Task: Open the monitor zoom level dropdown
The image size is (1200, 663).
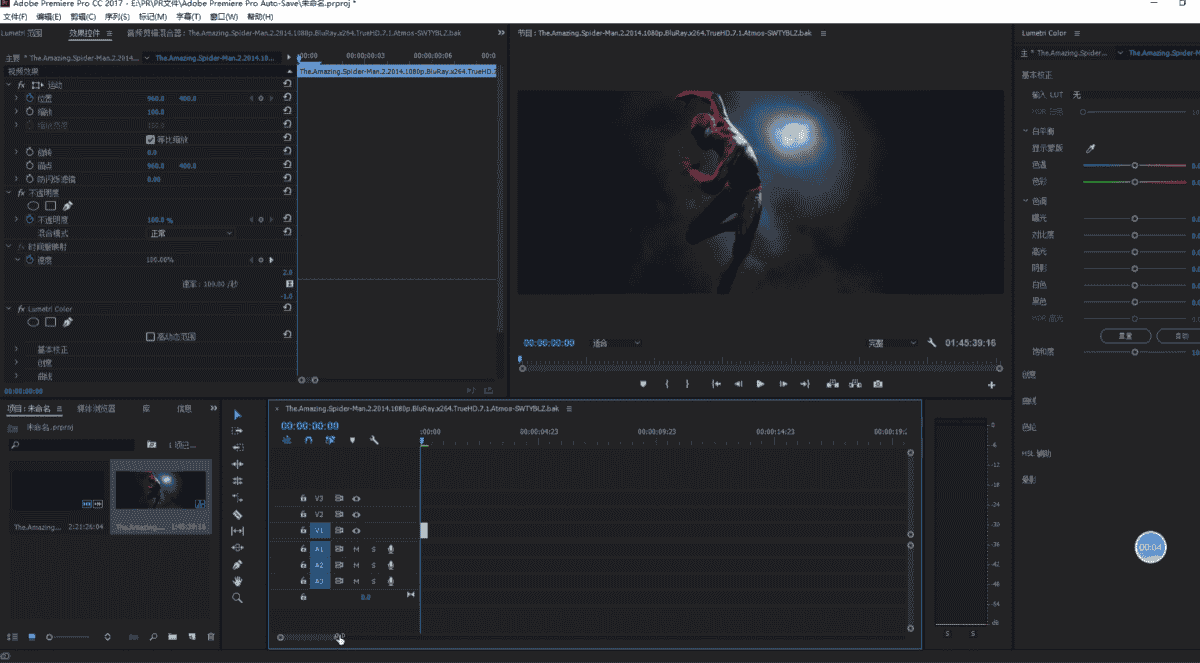Action: tap(615, 343)
